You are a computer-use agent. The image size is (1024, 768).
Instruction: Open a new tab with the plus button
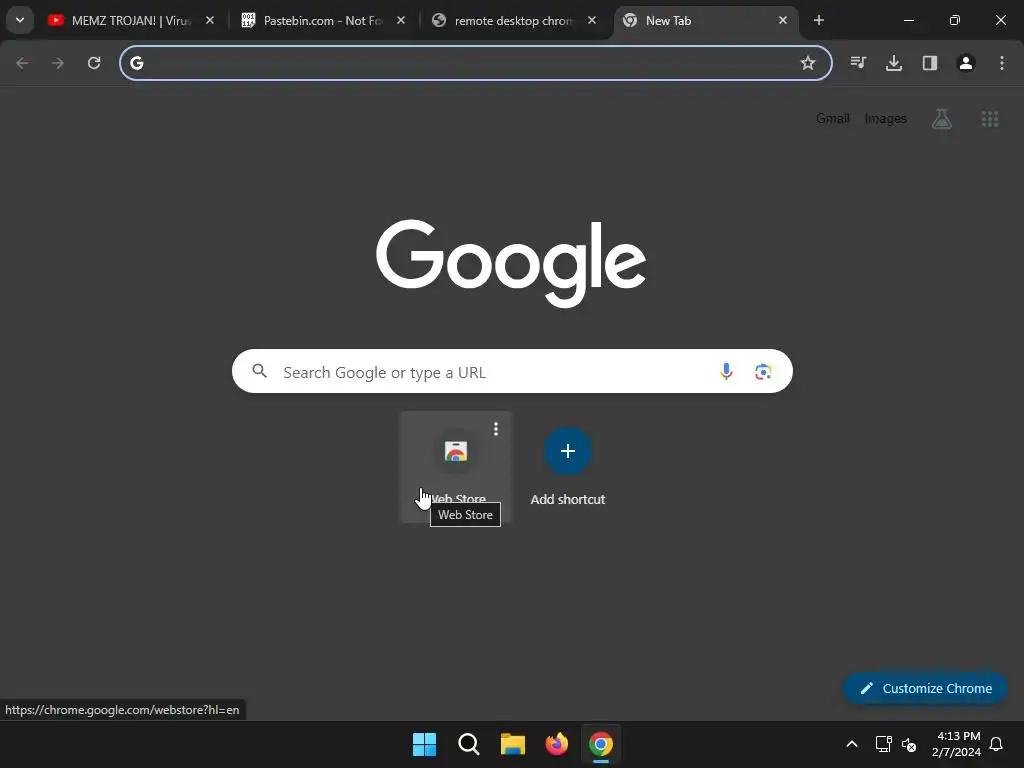[x=819, y=20]
